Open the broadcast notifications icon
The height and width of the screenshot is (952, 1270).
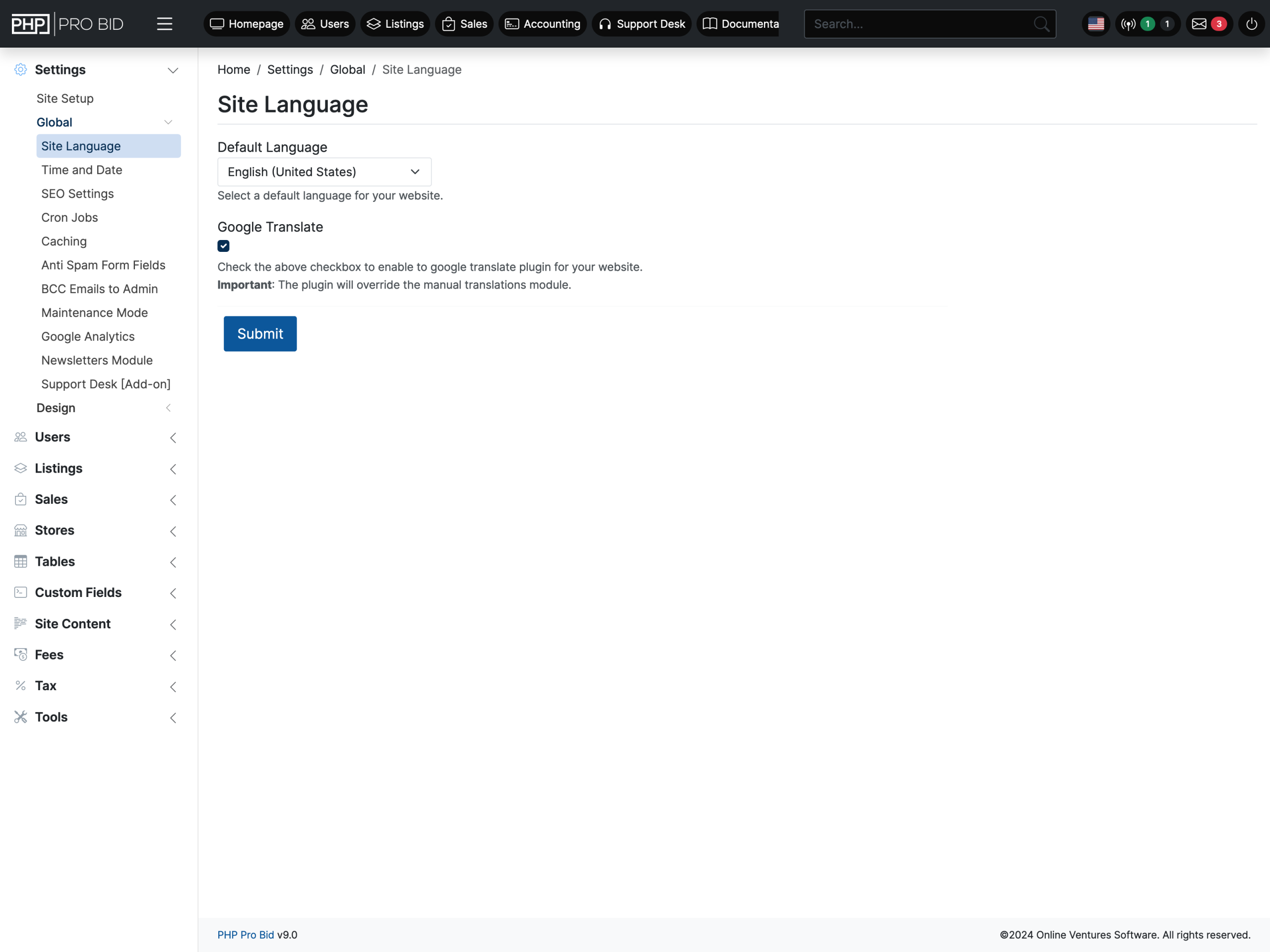1128,24
